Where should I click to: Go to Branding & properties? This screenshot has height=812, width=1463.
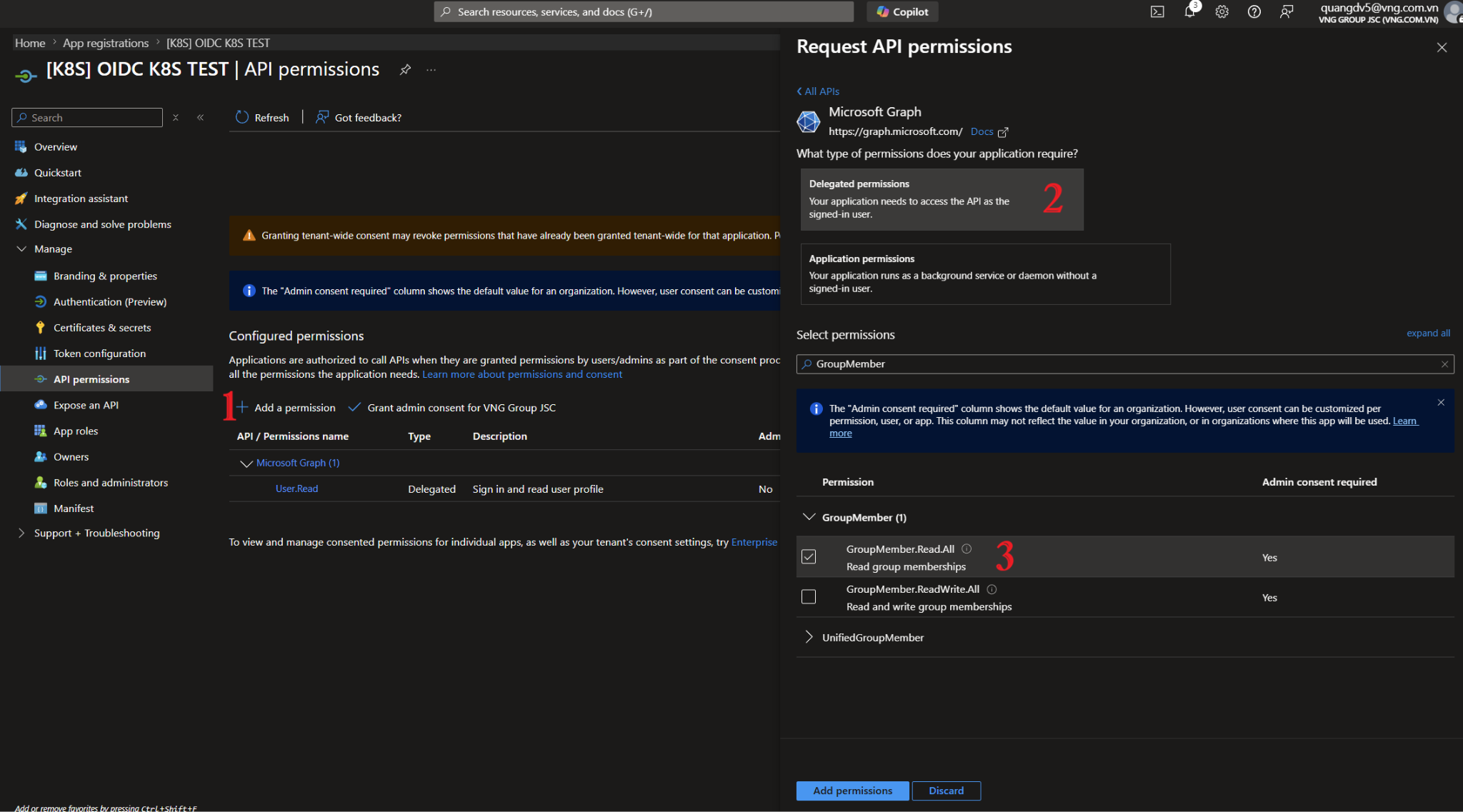tap(105, 276)
